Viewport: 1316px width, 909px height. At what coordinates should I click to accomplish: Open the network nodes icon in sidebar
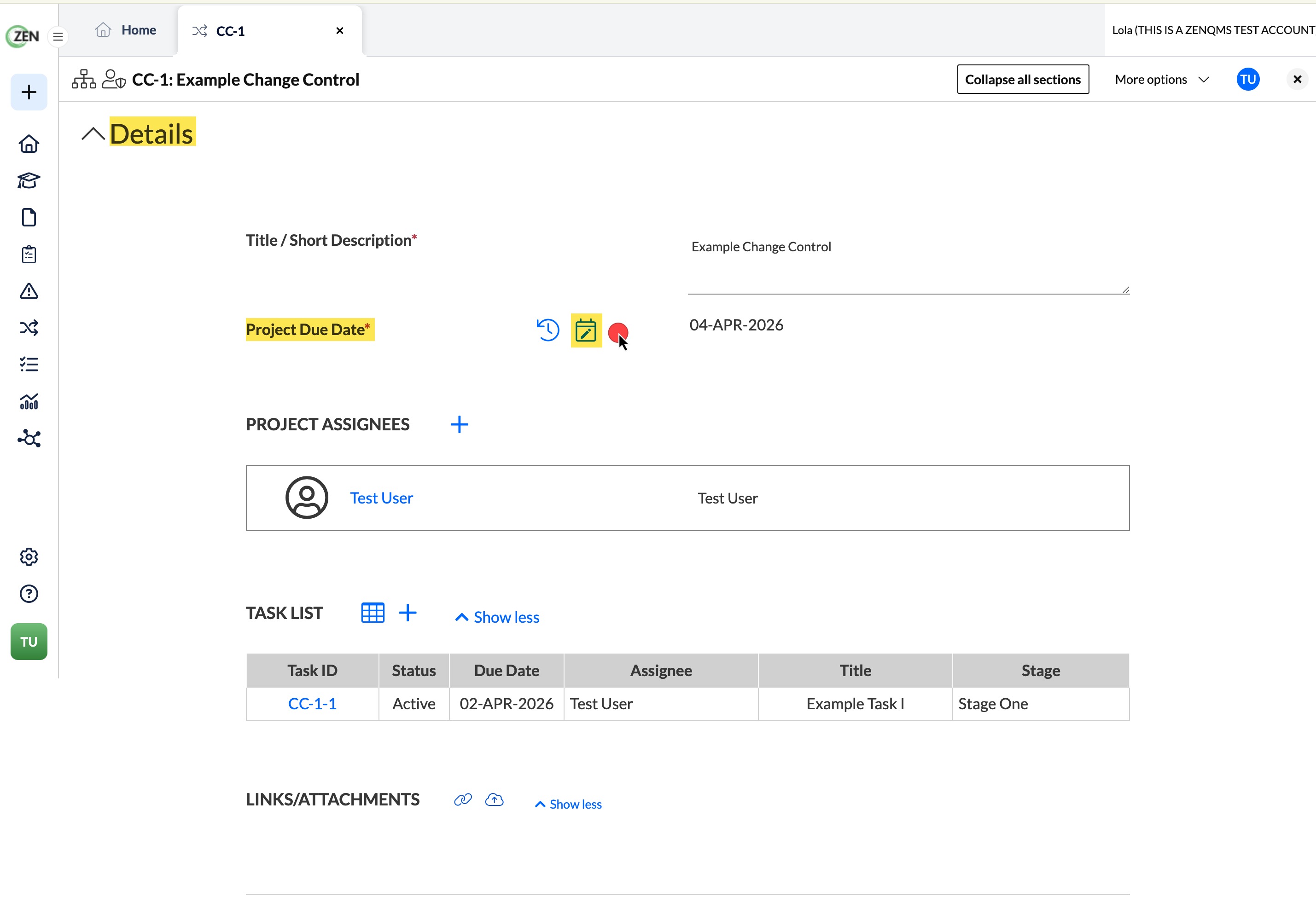(29, 439)
